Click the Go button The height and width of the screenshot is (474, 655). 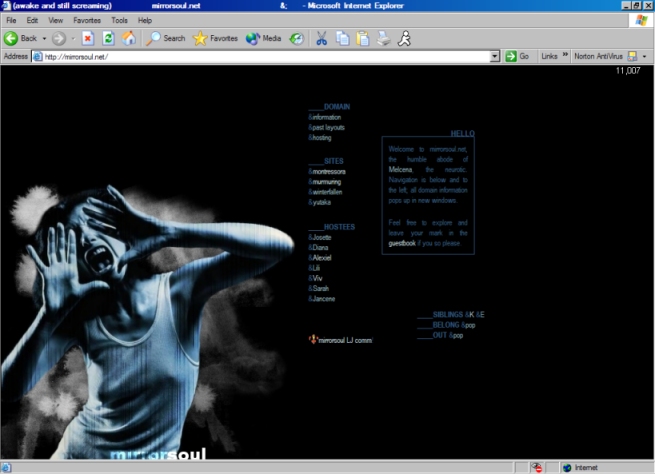tap(517, 56)
